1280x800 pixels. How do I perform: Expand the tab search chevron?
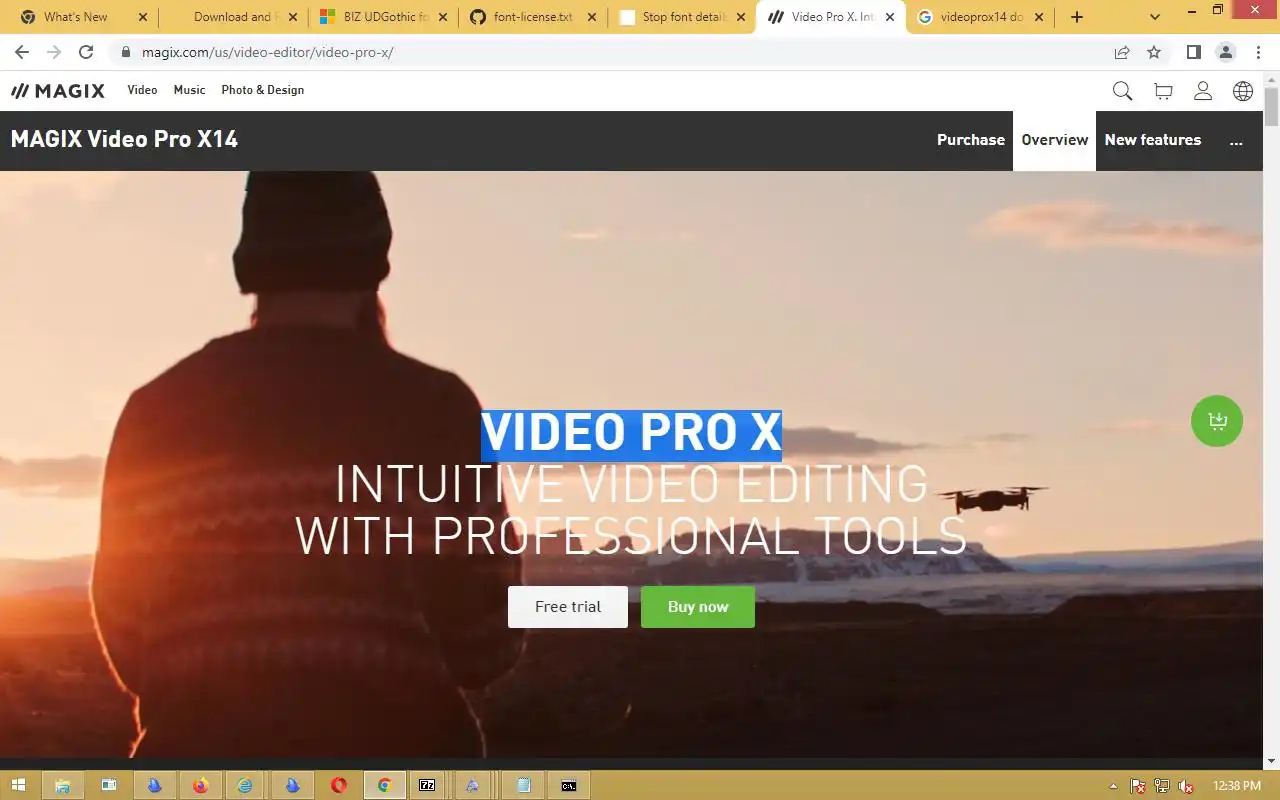[1156, 17]
